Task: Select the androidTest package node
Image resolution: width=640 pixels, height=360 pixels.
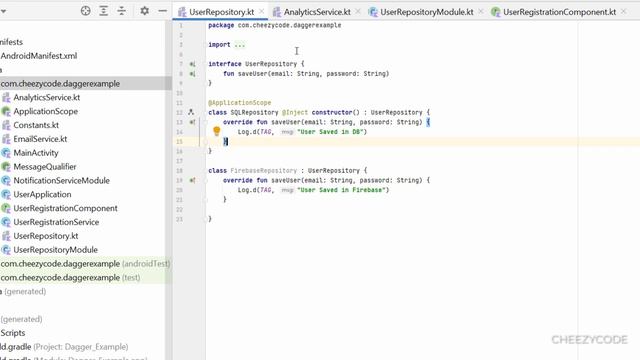Action: (x=85, y=264)
